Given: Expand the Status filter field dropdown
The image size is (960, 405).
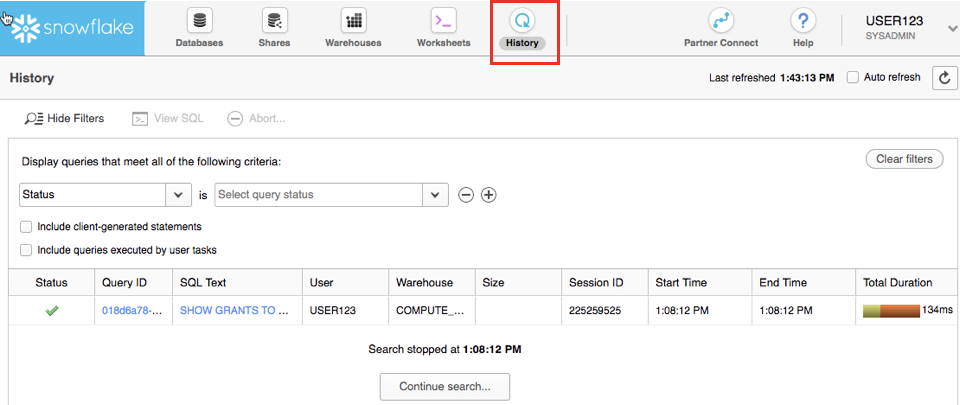Looking at the screenshot, I should click(178, 195).
